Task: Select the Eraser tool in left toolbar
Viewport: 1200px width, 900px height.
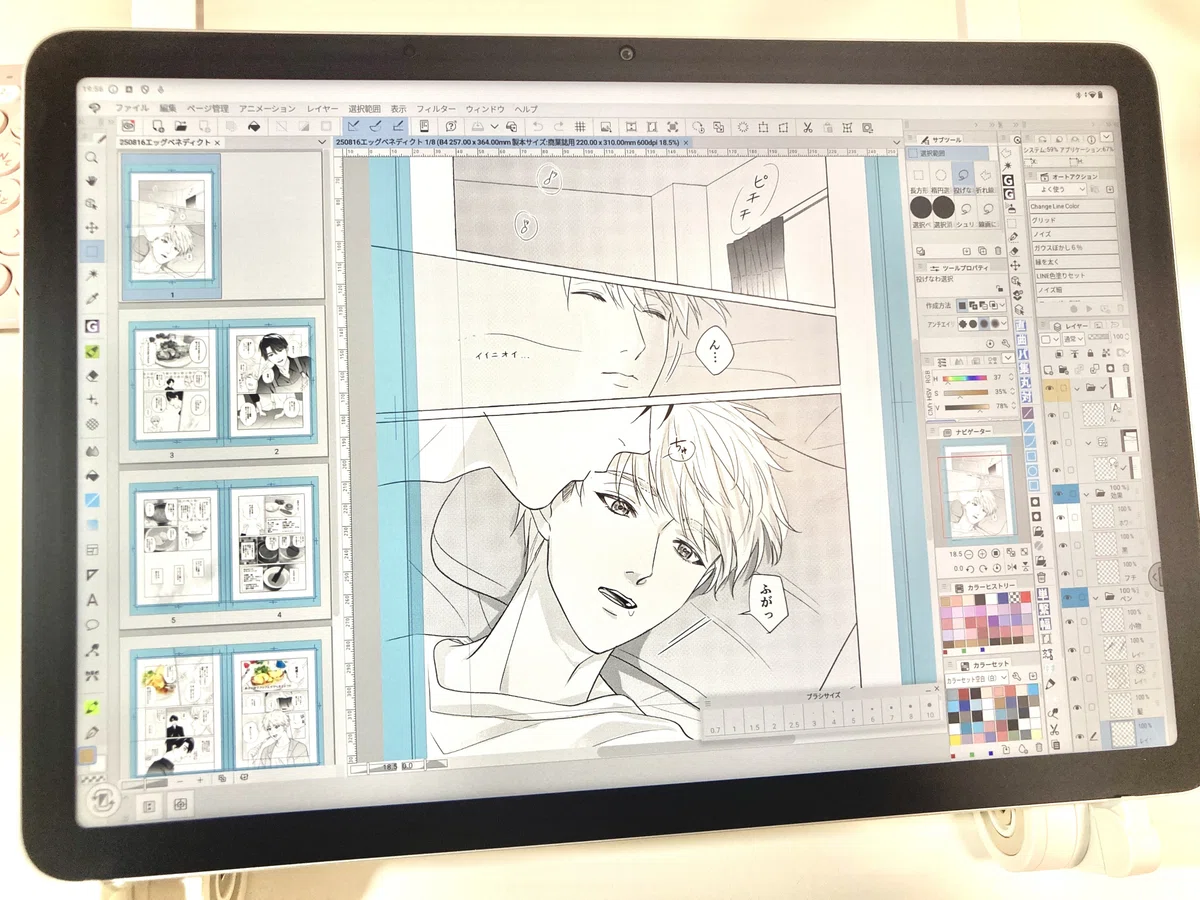Action: click(x=92, y=375)
